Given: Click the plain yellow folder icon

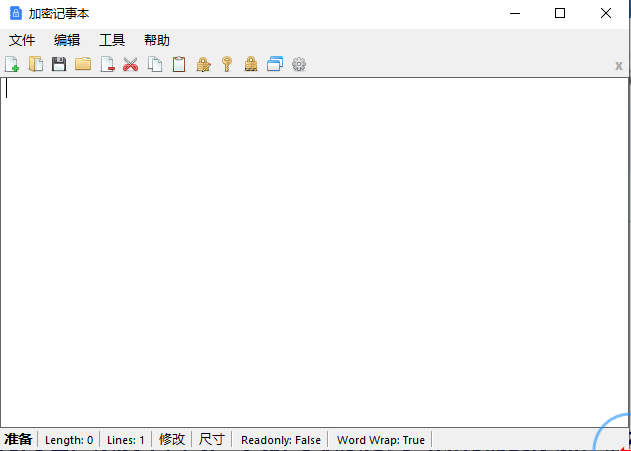Looking at the screenshot, I should pos(83,64).
